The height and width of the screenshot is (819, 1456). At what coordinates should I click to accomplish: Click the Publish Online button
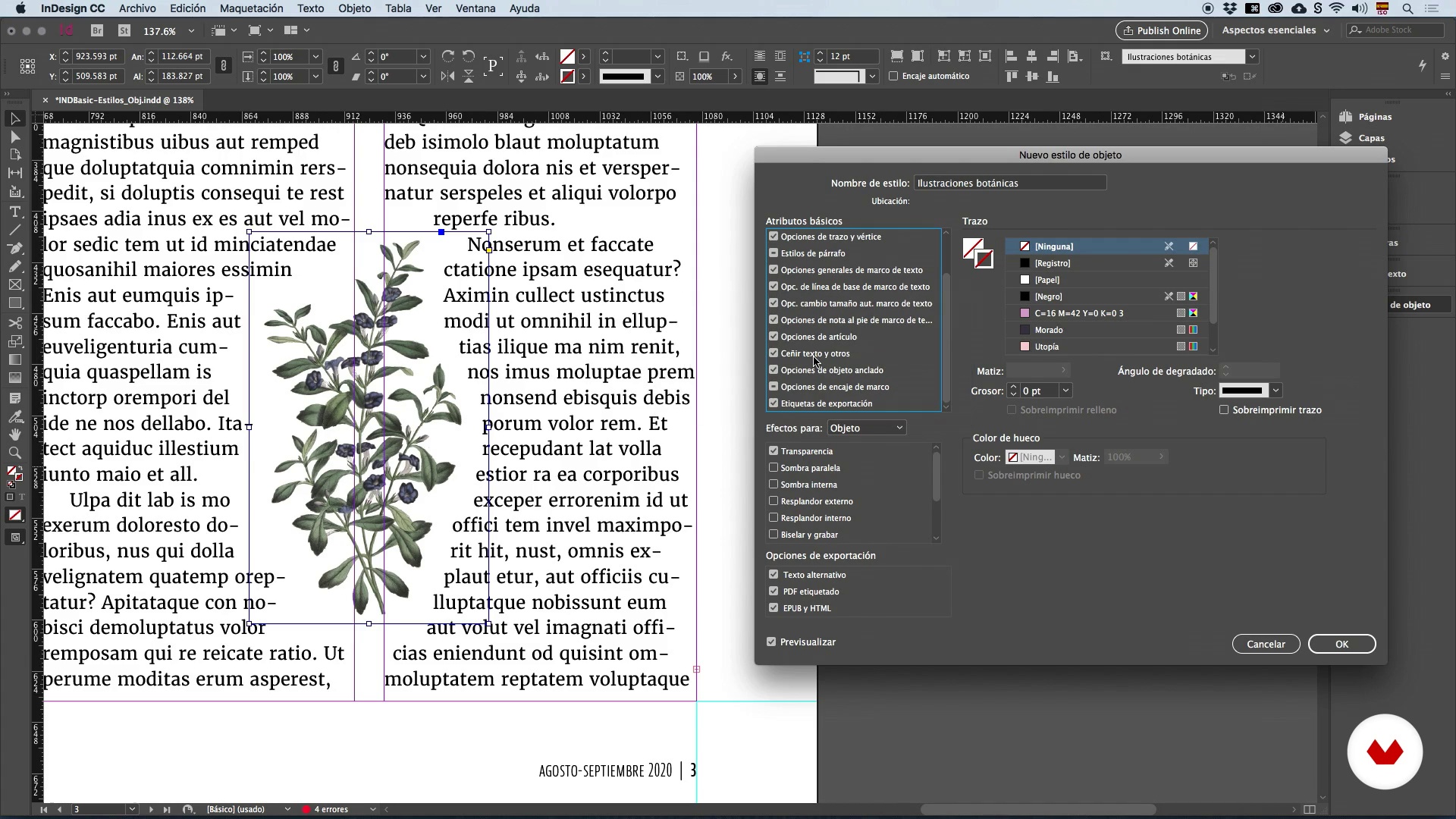[1161, 30]
